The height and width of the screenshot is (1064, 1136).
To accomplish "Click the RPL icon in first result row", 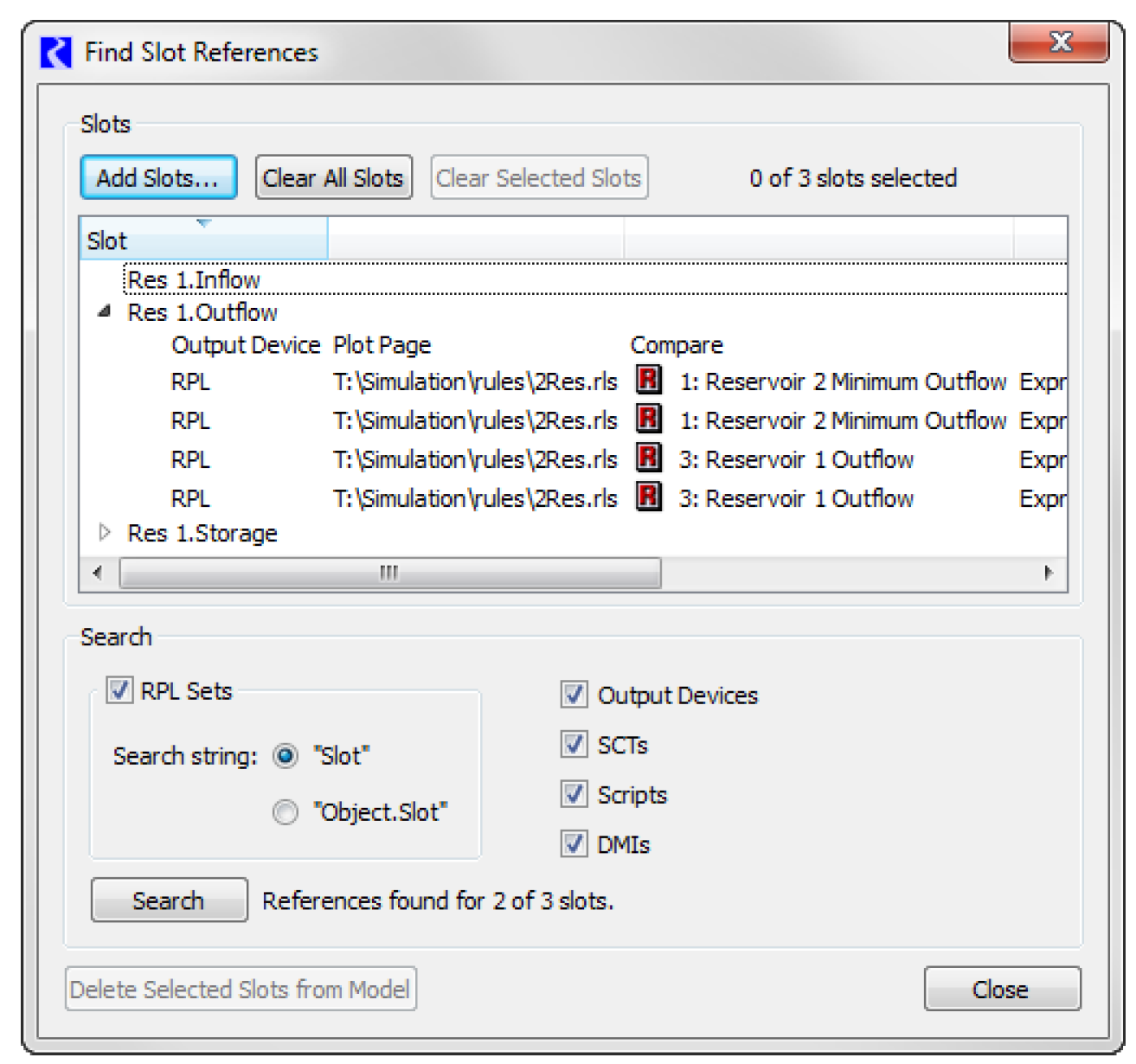I will (649, 380).
